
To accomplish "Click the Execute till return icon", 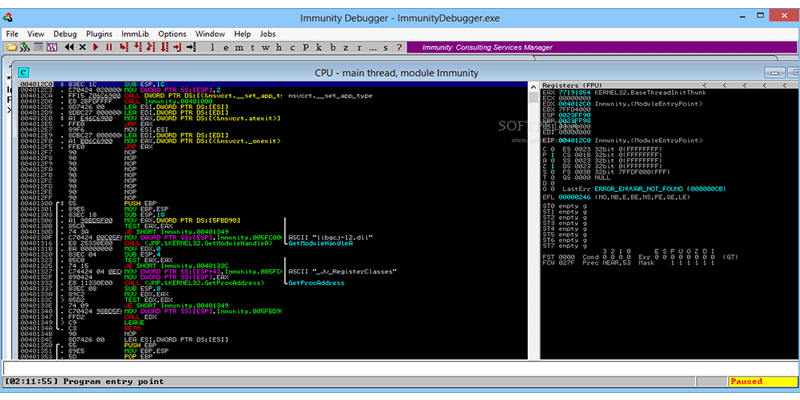I will [177, 47].
